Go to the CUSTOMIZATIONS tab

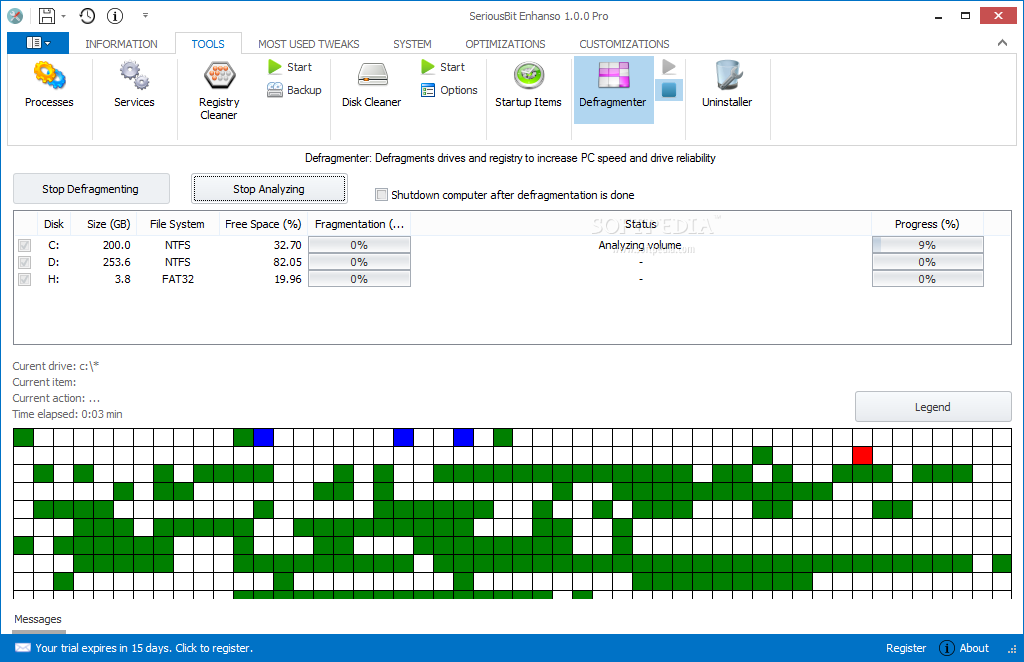624,44
